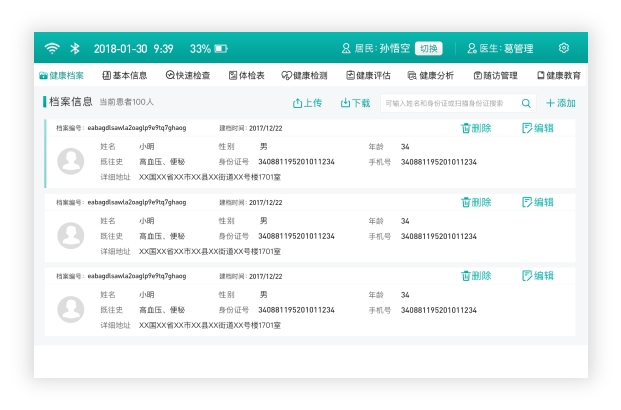This screenshot has width=621, height=410.
Task: Click the third record's creation date 2017/12/22
Action: coord(266,276)
